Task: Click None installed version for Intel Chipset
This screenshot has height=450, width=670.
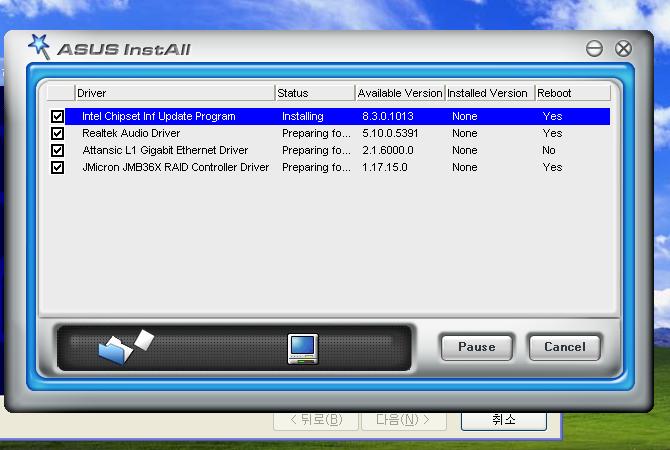Action: pos(464,116)
